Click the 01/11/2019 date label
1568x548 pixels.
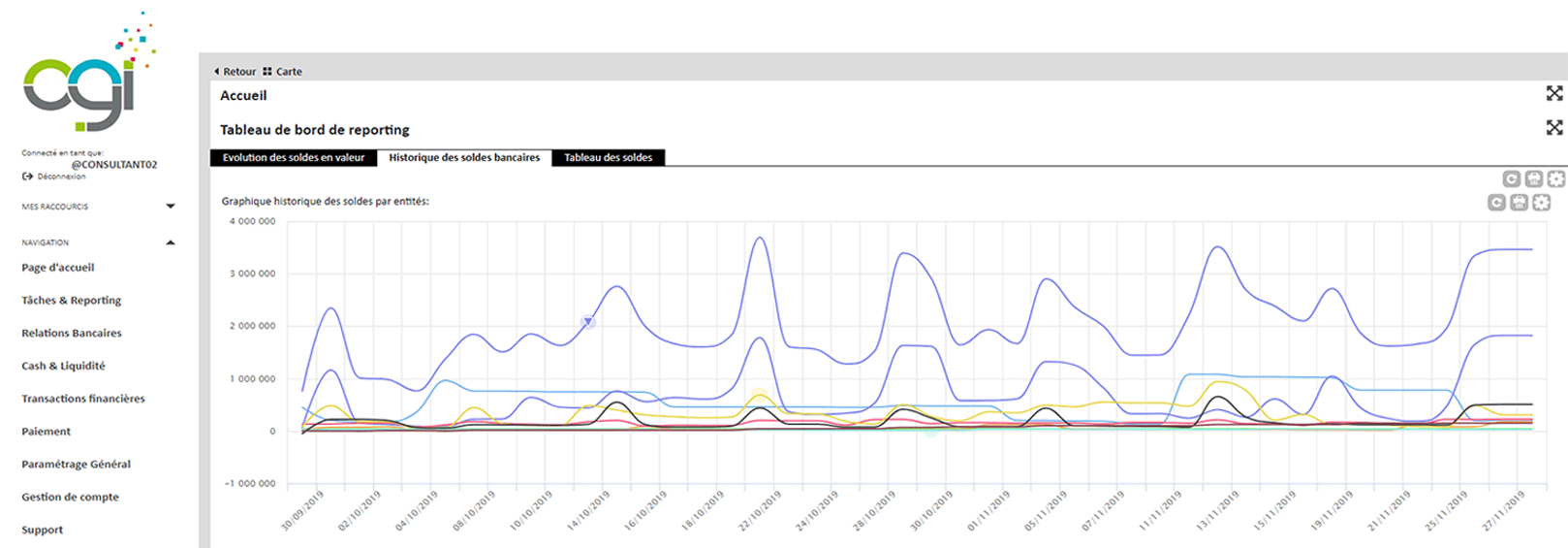988,510
